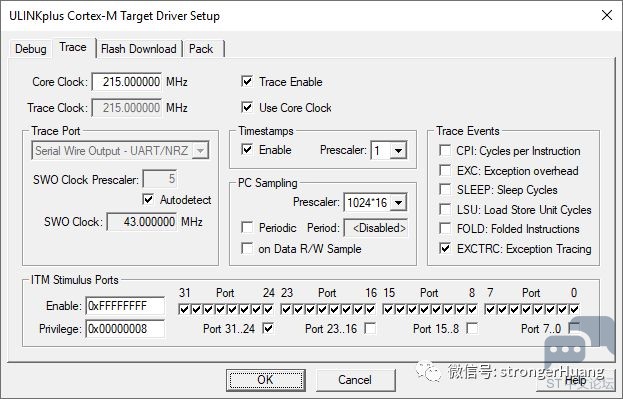
Task: Enable SLEEP: Sleep Cycles checkbox
Action: tap(445, 190)
